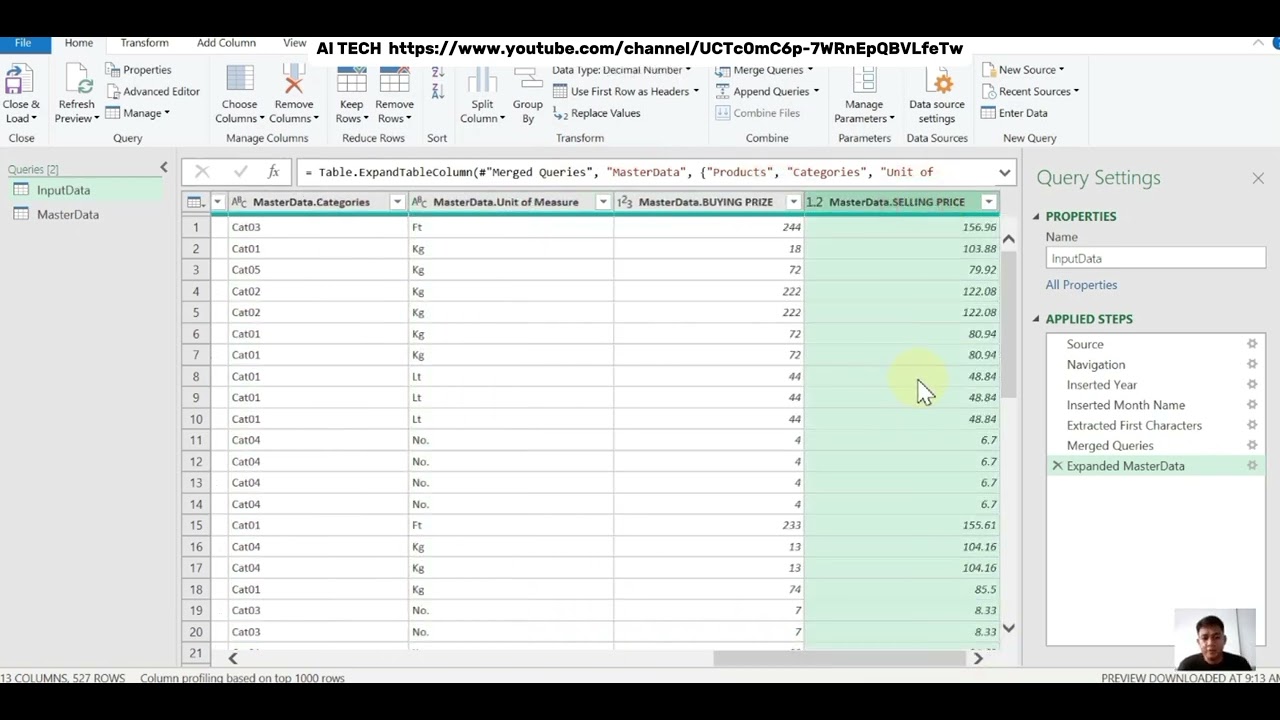Viewport: 1280px width, 720px height.
Task: Switch to the Add Column tab
Action: 226,43
